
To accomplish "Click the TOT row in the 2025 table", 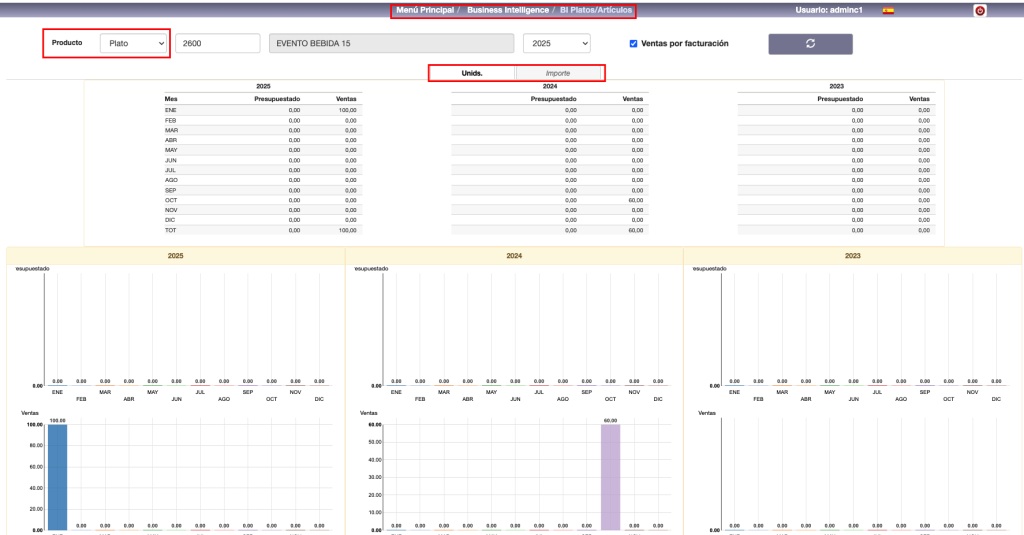I will coord(262,230).
